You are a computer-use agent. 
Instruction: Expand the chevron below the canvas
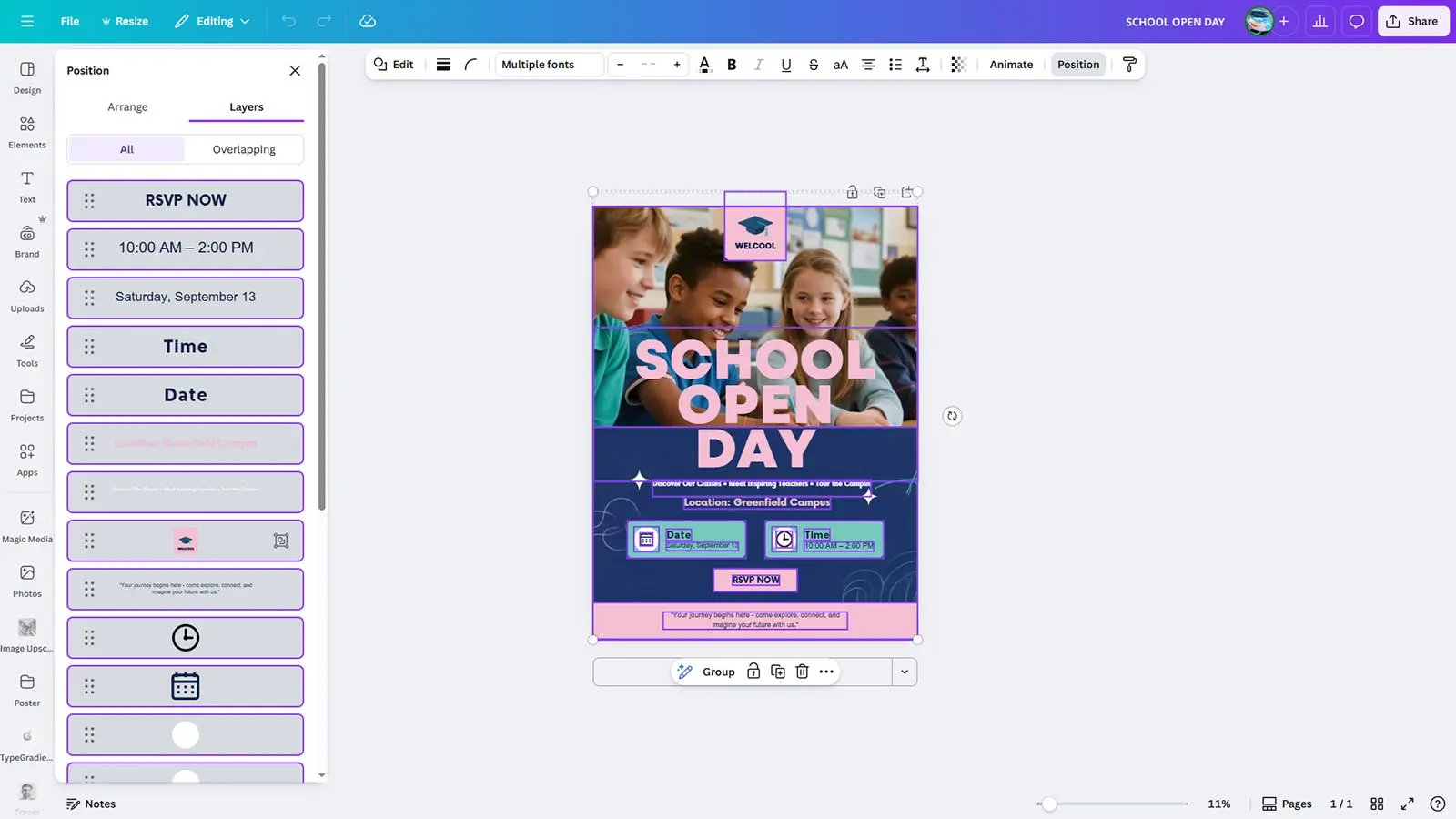905,672
